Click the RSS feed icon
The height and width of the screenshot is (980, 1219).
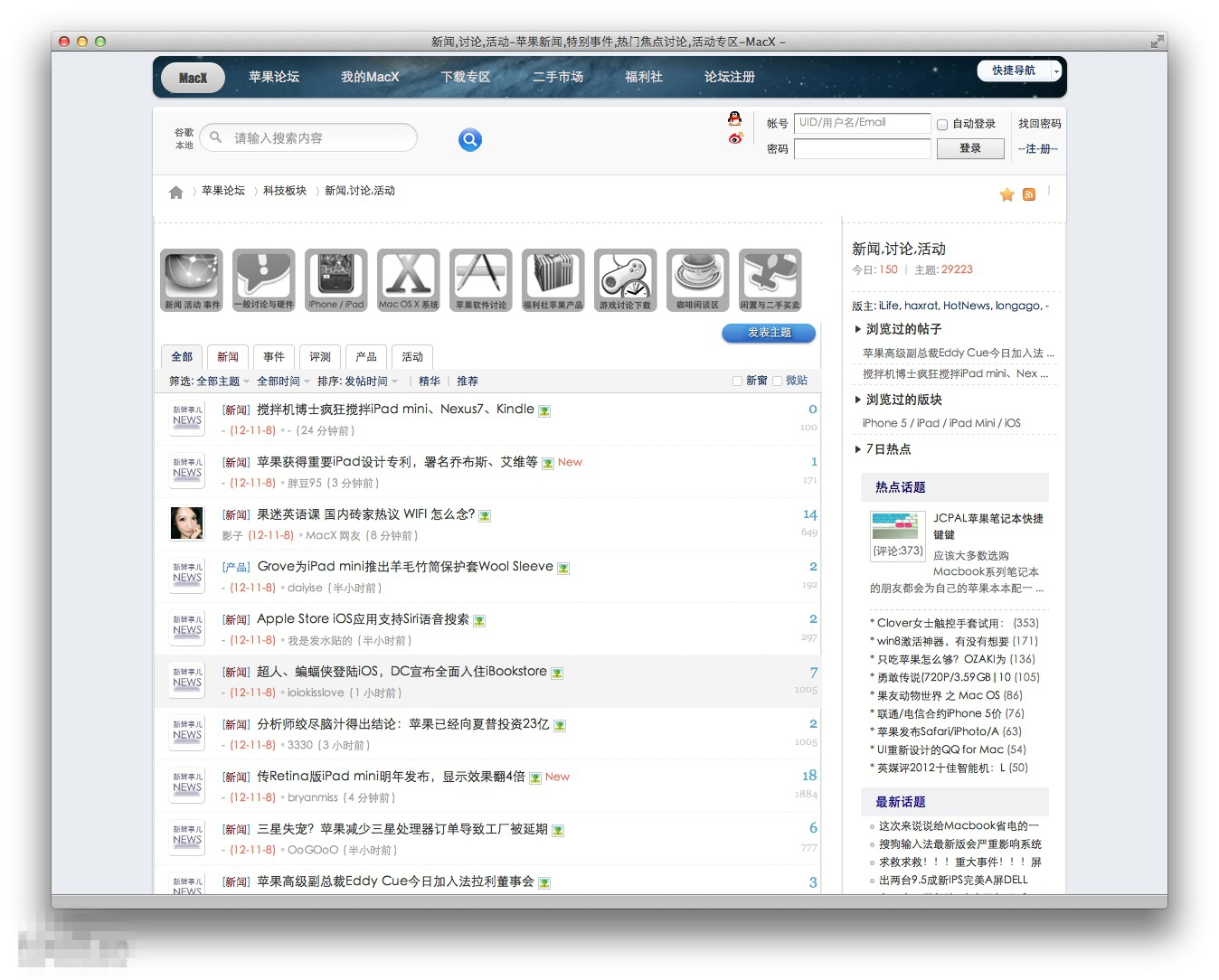point(1029,194)
